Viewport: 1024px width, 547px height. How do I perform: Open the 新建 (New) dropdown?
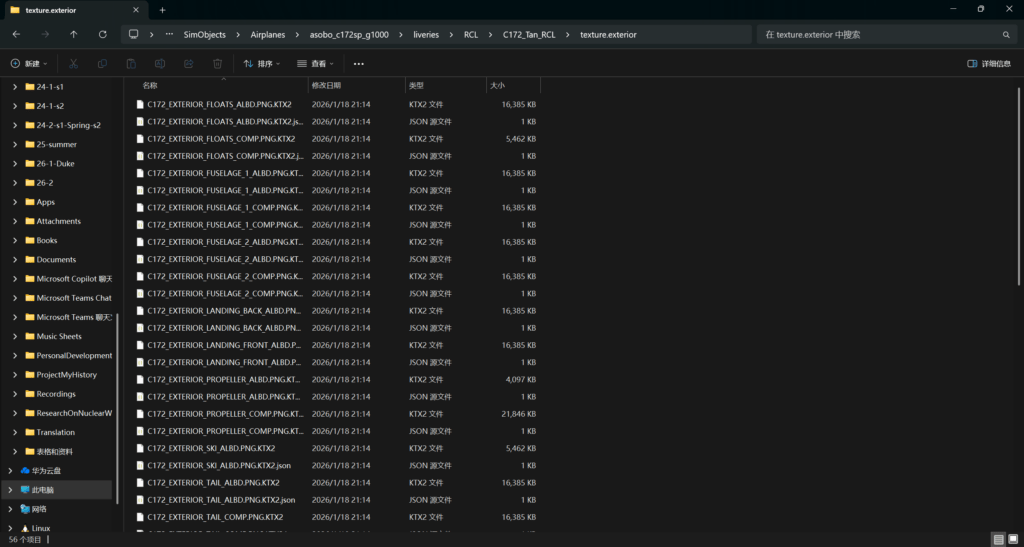tap(30, 63)
